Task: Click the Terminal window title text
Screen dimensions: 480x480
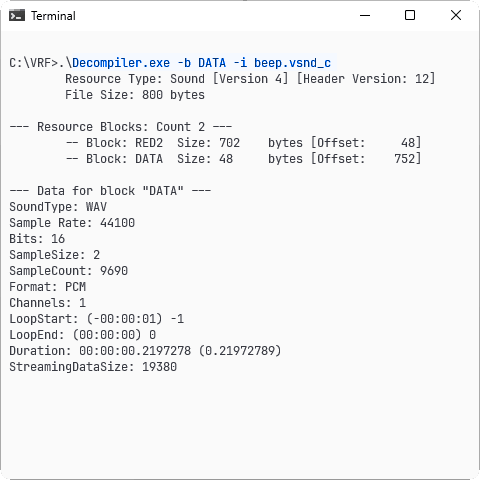Action: [53, 16]
